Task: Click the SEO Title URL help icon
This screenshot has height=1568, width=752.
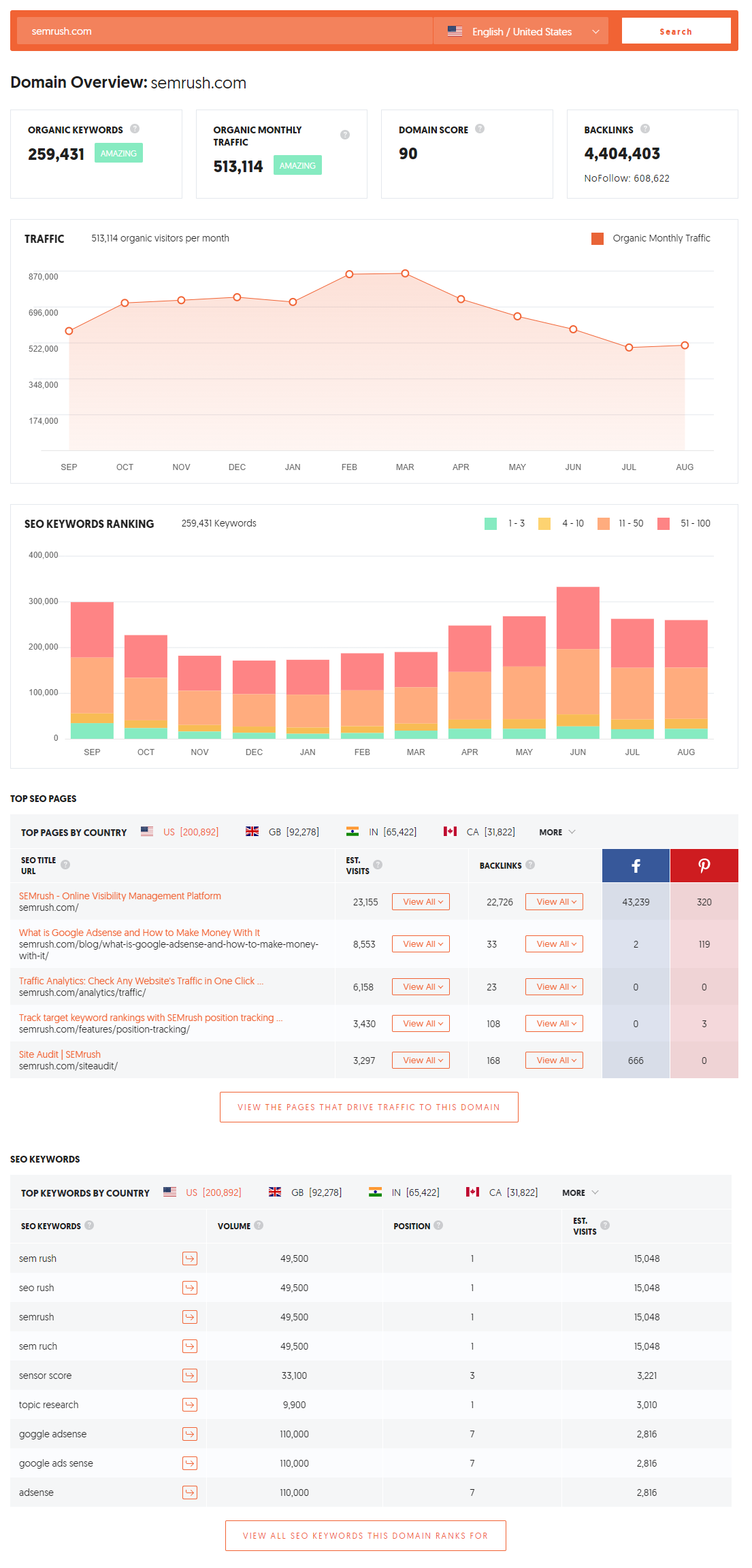Action: (x=65, y=865)
